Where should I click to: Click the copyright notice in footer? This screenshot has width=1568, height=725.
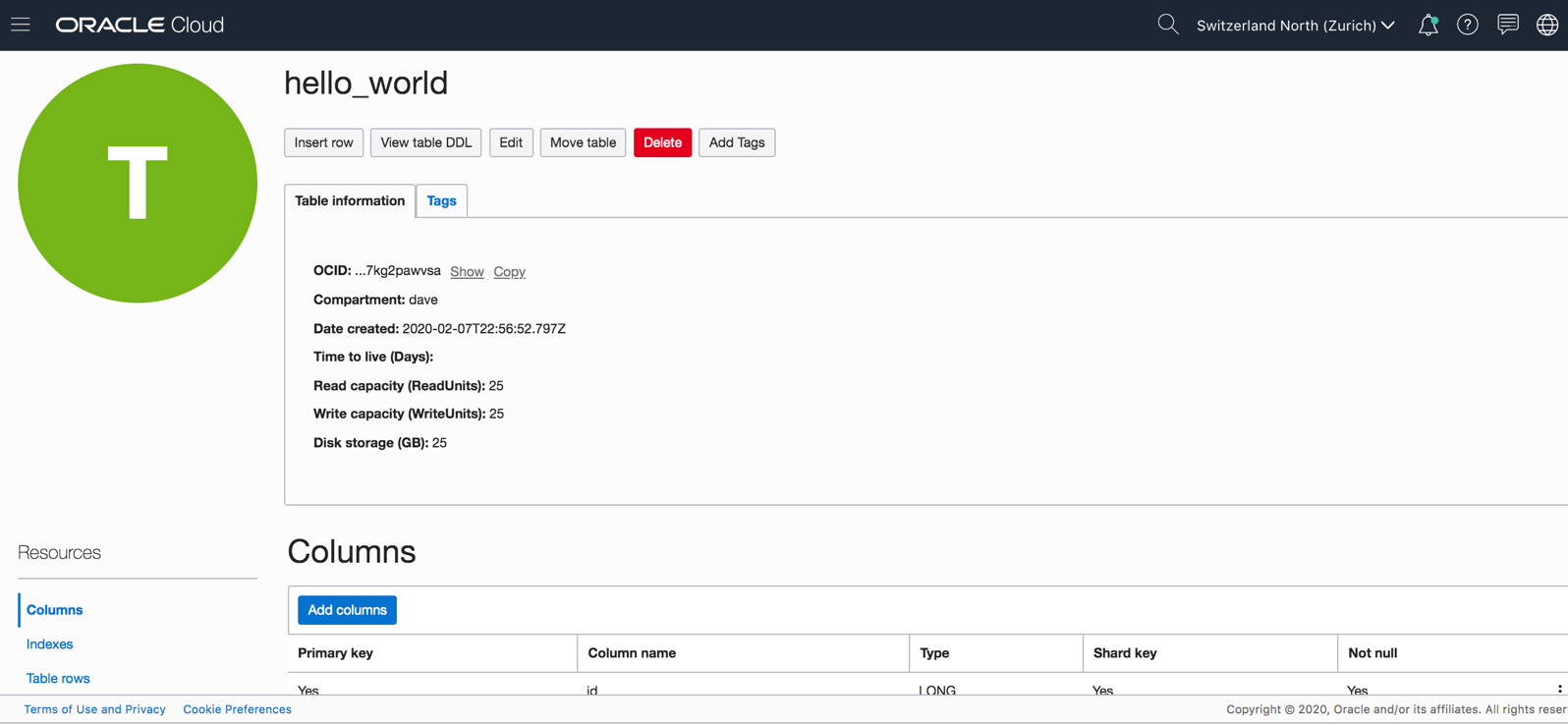point(1397,709)
